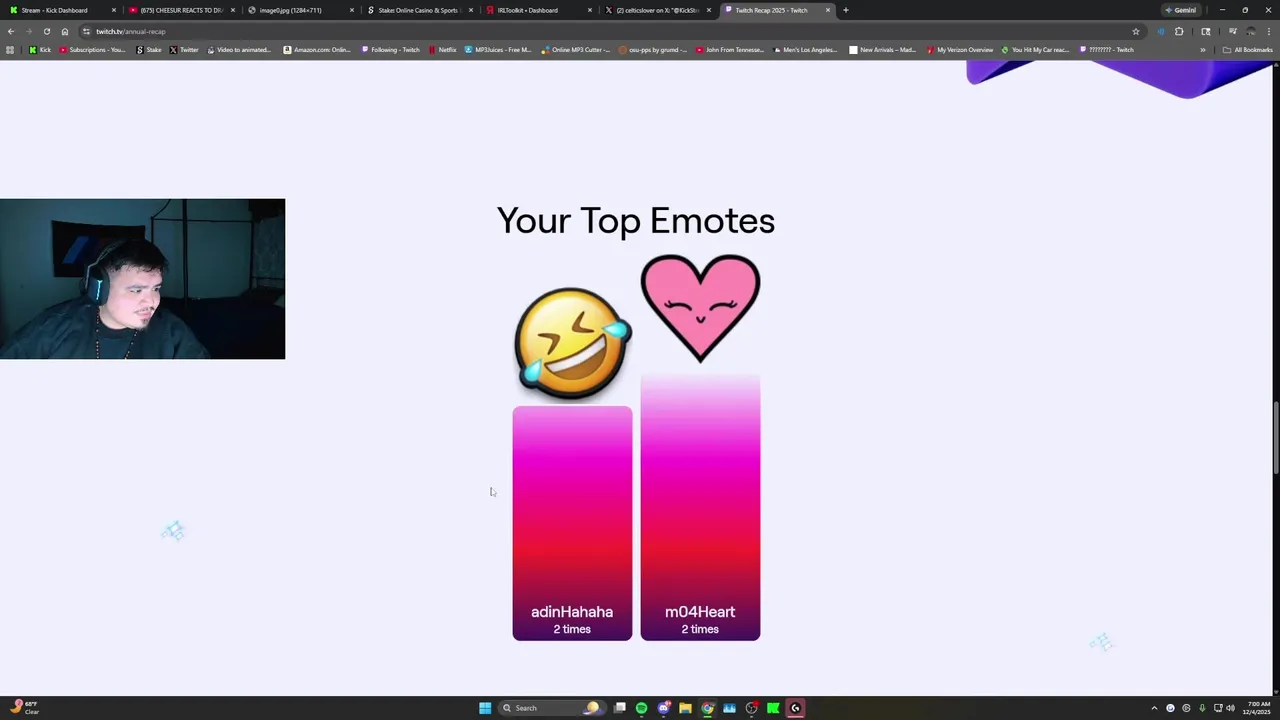1280x720 pixels.
Task: Open Chrome three-dot menu
Action: 1269,31
